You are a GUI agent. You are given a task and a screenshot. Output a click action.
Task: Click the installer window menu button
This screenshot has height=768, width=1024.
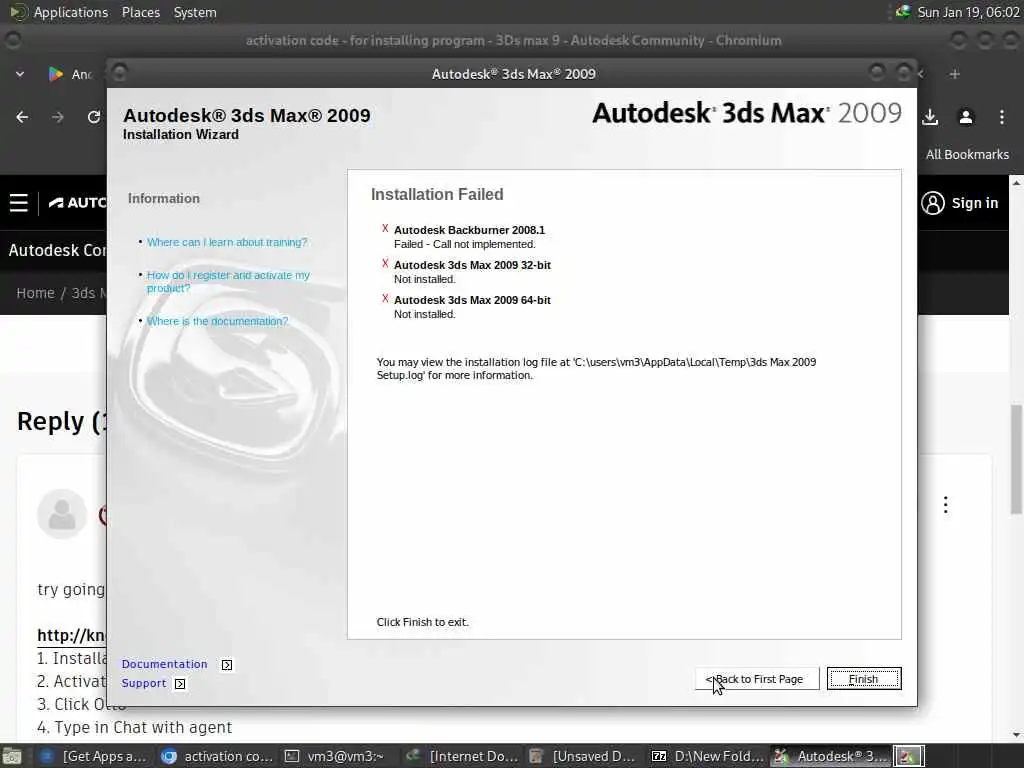pyautogui.click(x=120, y=73)
